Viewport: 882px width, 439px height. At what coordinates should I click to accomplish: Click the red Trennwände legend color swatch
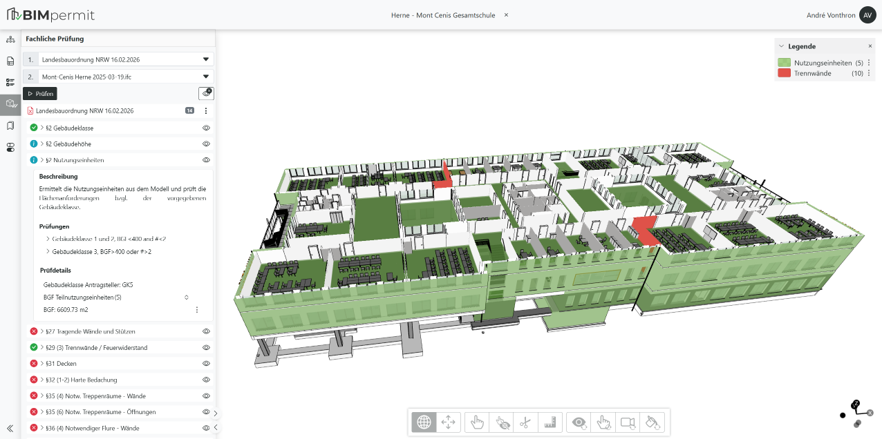pyautogui.click(x=784, y=73)
